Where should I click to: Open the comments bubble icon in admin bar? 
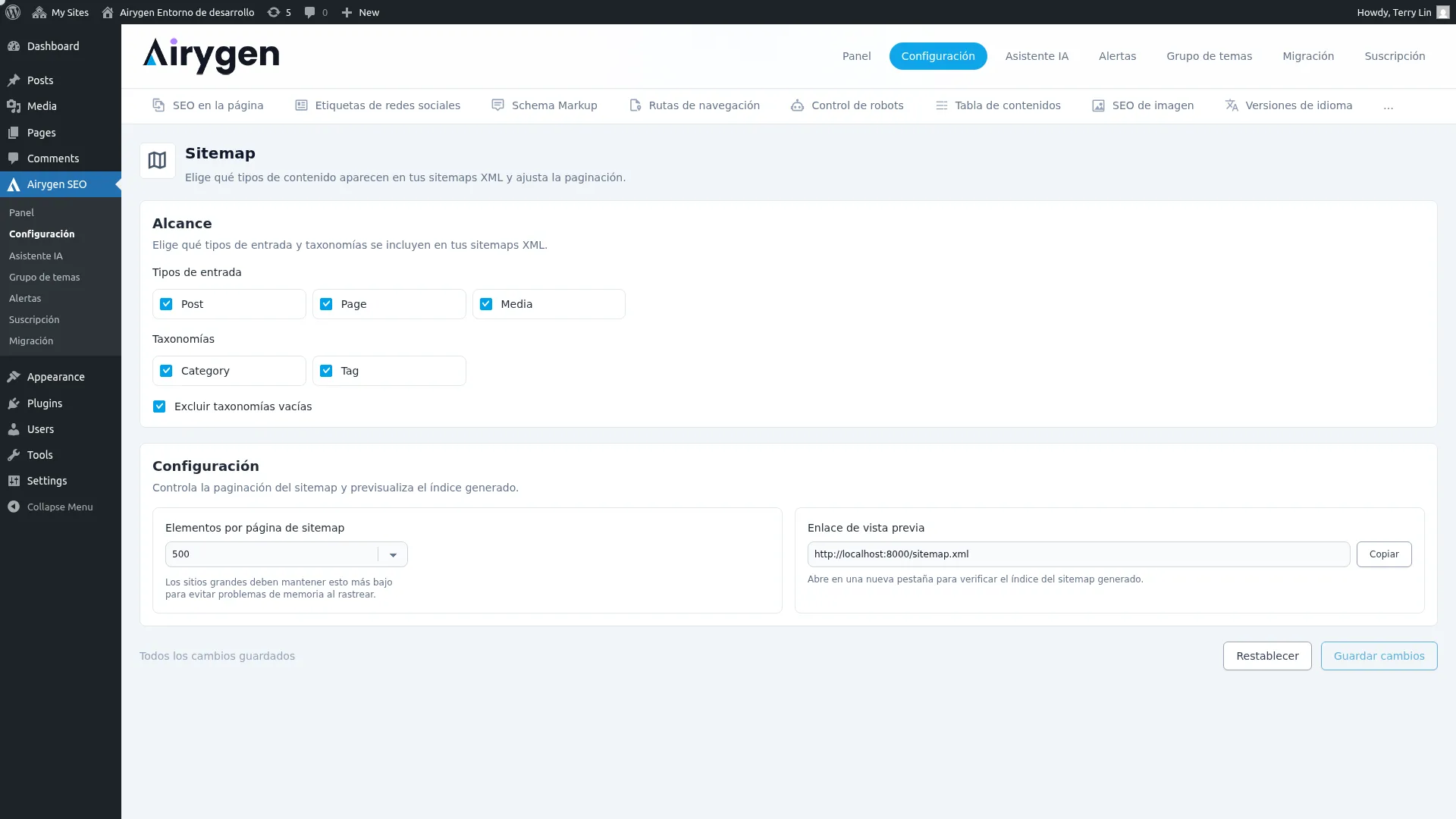coord(309,12)
